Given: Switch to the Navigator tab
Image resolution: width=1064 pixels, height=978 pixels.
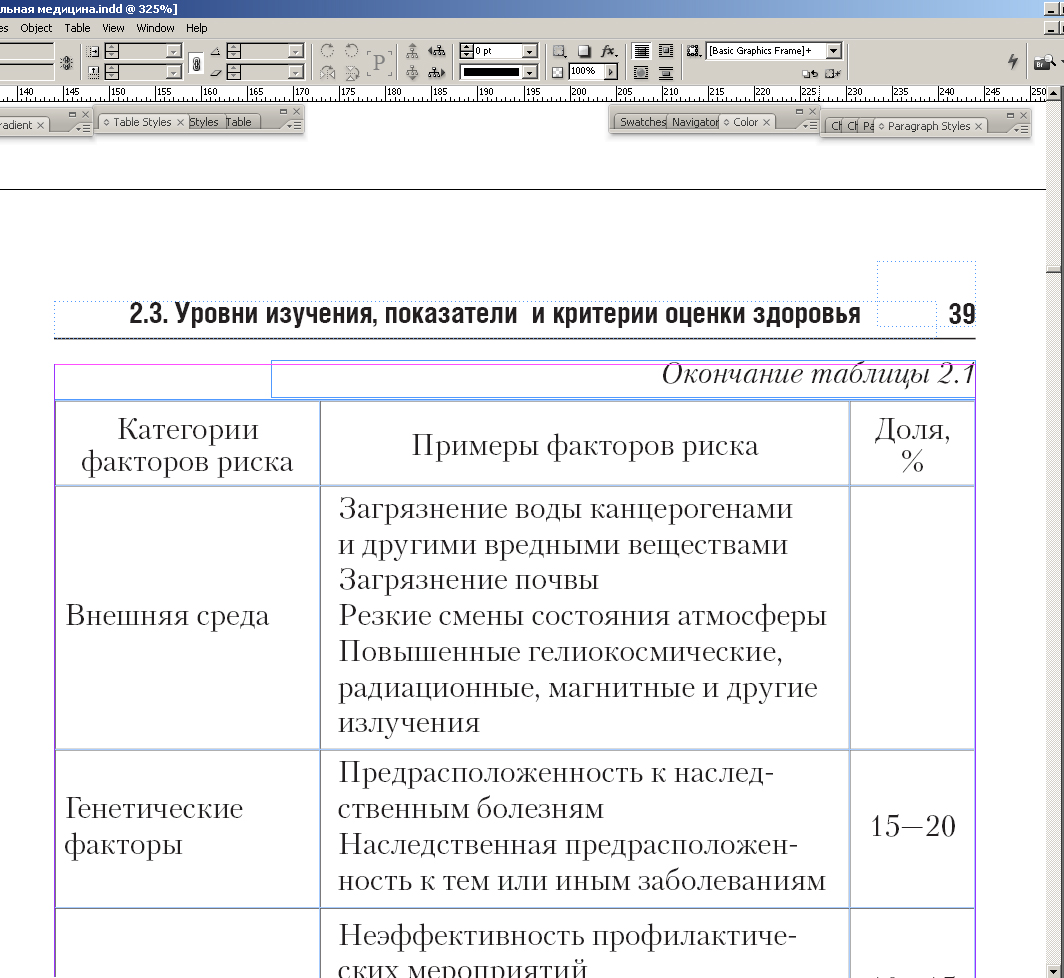Looking at the screenshot, I should point(695,122).
